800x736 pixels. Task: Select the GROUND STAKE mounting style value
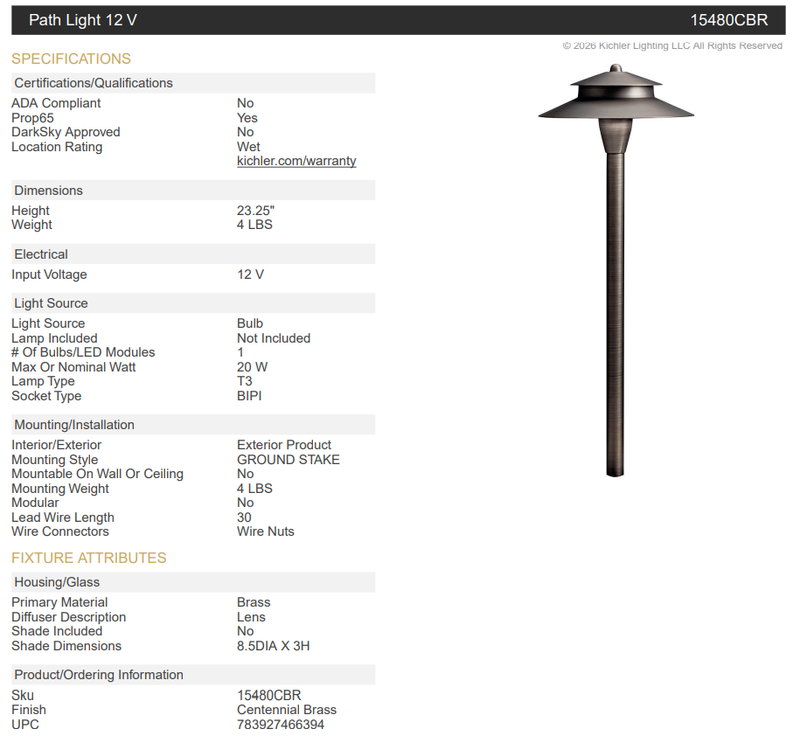tap(288, 460)
